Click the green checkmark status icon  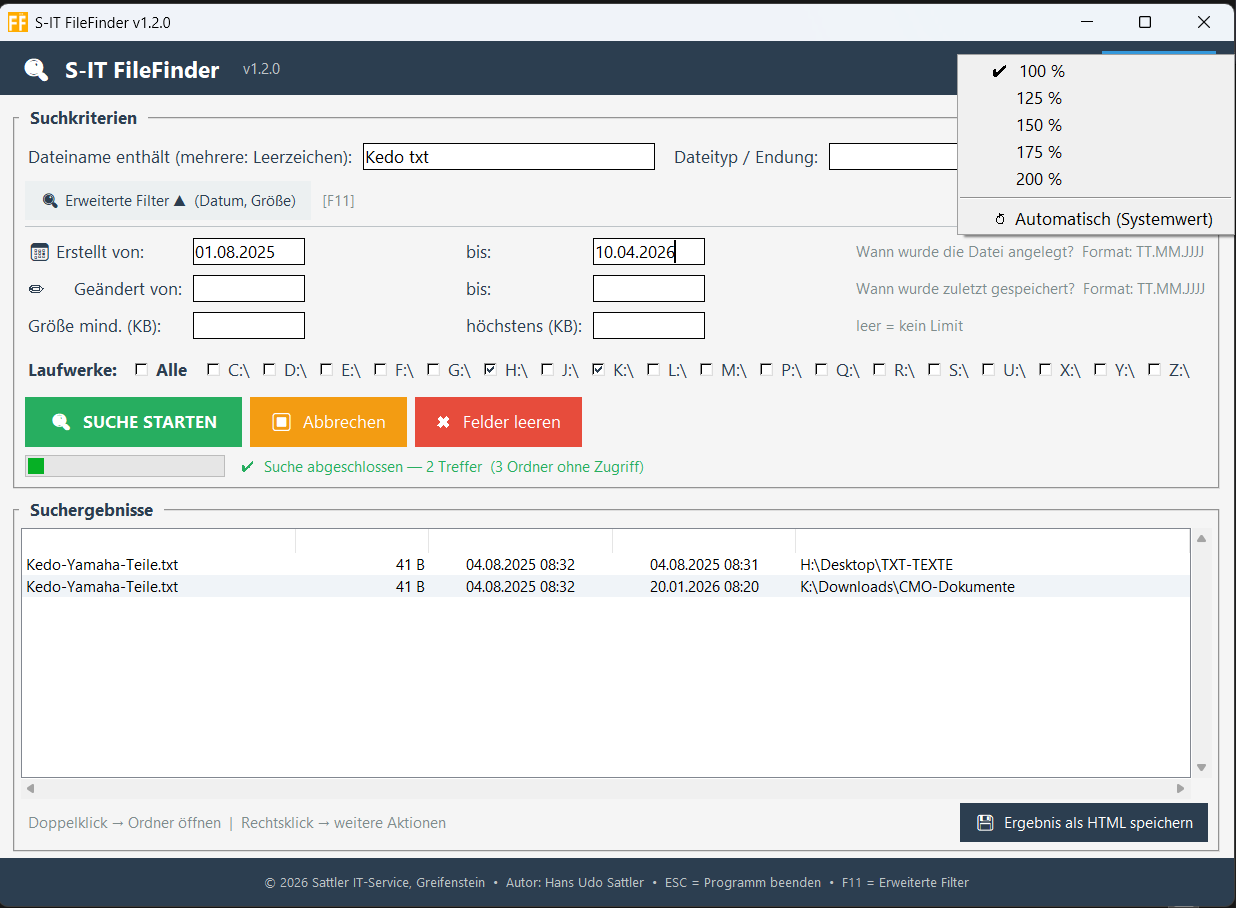point(246,466)
